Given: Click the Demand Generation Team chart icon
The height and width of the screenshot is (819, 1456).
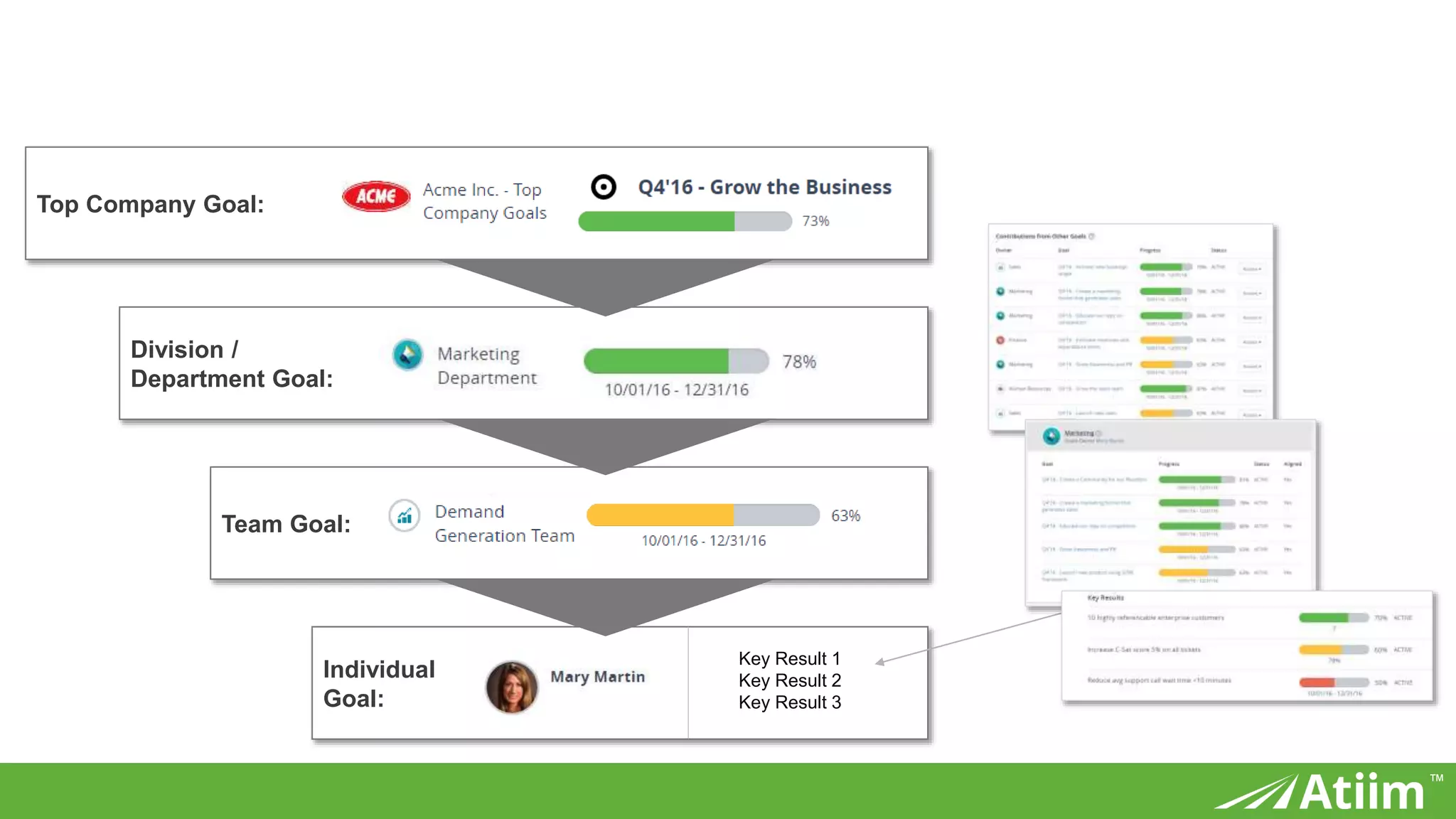Looking at the screenshot, I should point(404,515).
